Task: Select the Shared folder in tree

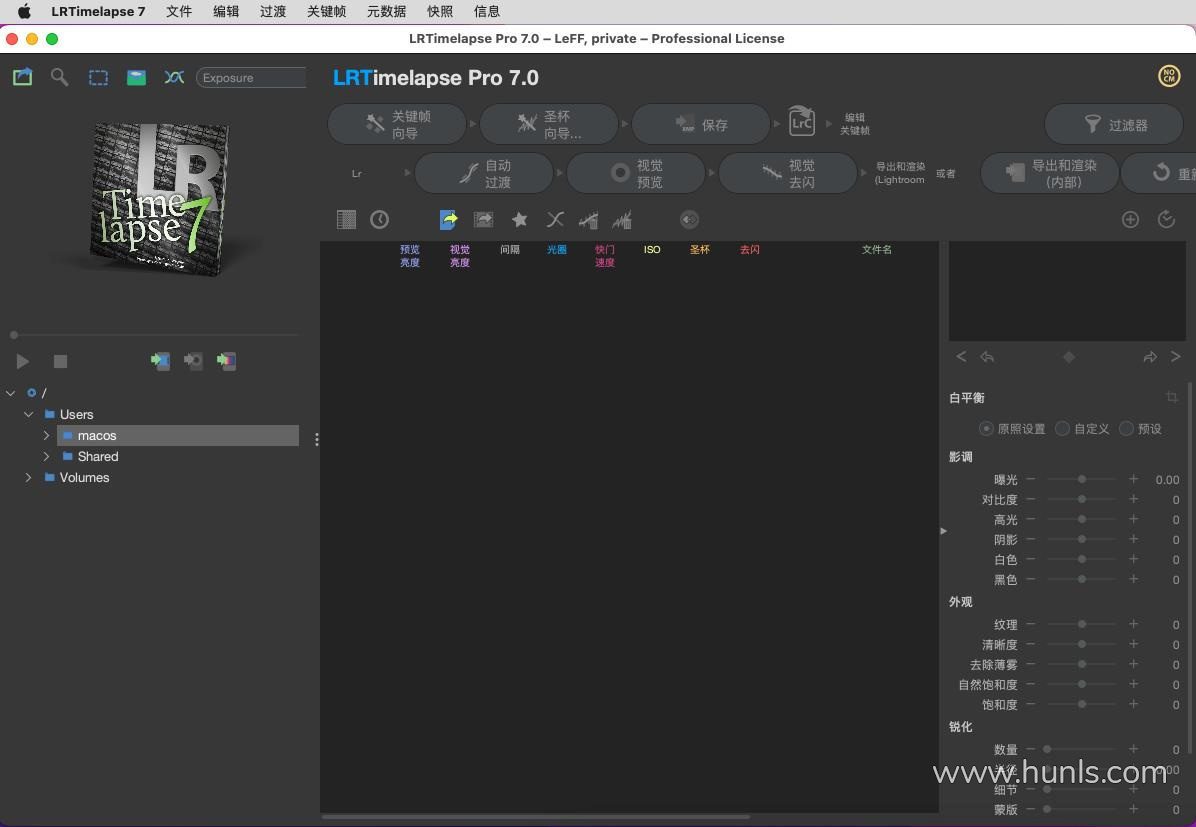Action: pos(98,456)
